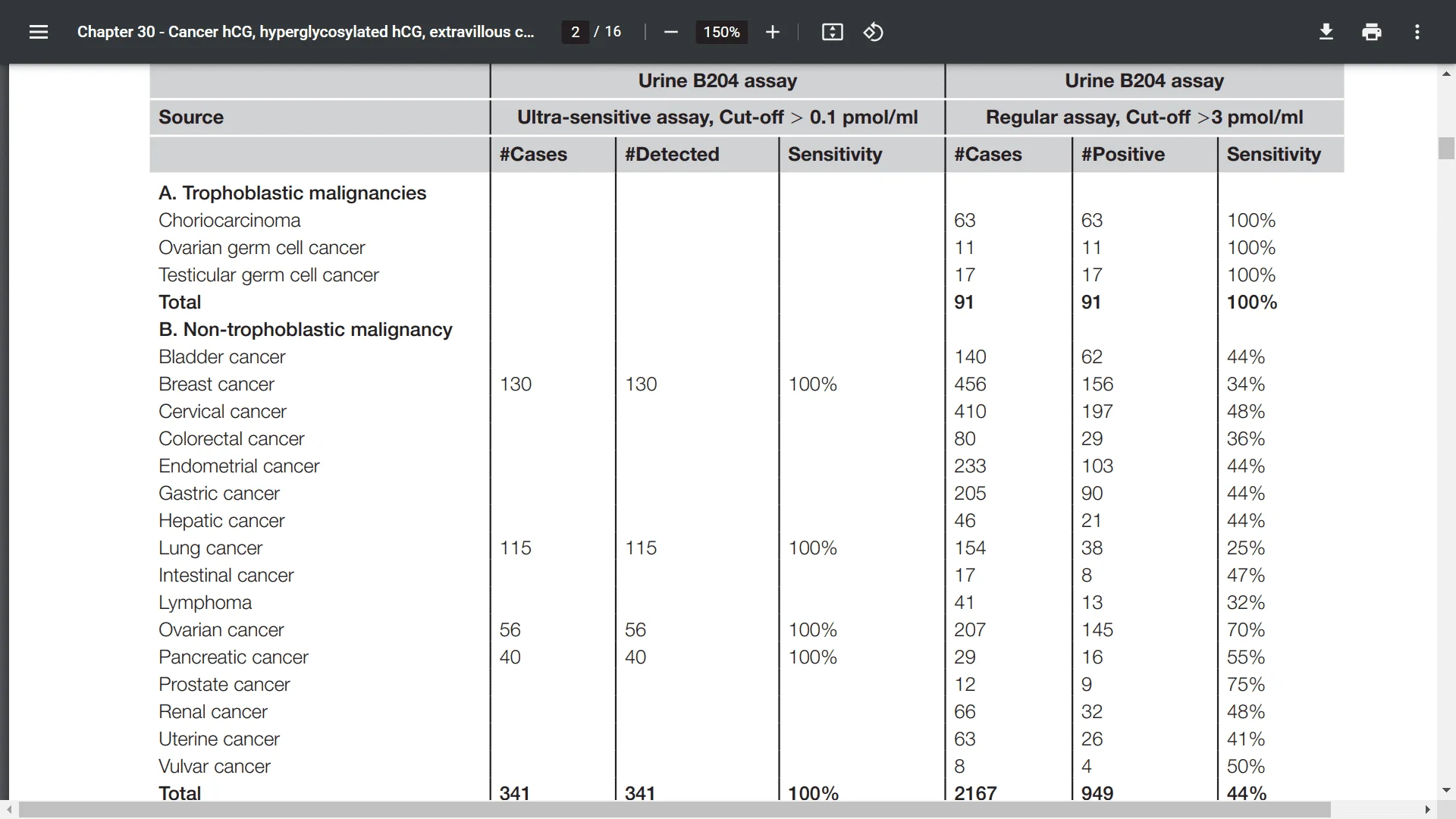Click the 'Hepatic cancer' row label
The image size is (1456, 819).
221,520
